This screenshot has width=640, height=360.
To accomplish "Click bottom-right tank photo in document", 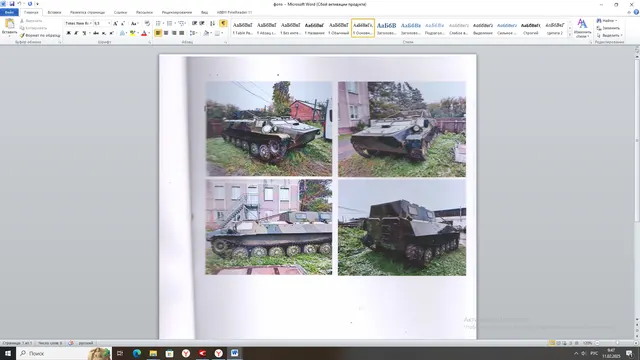I will [x=402, y=227].
